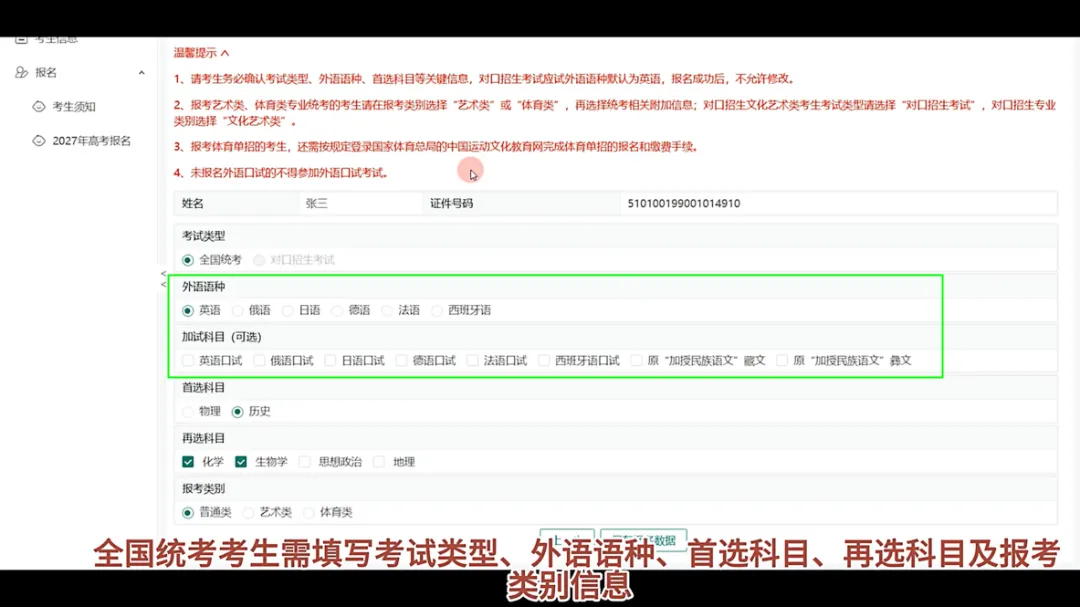Uncheck the 化学 elective subject
1080x607 pixels.
[187, 462]
